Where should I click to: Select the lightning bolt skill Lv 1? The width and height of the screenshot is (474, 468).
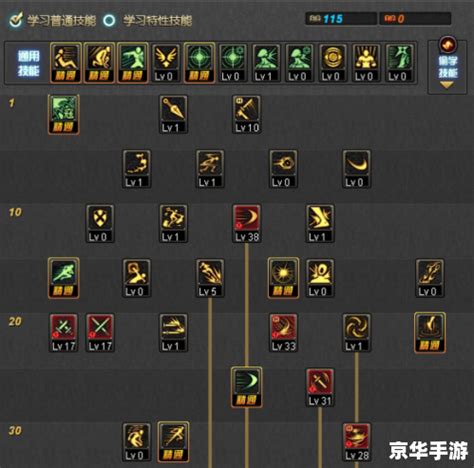(320, 224)
